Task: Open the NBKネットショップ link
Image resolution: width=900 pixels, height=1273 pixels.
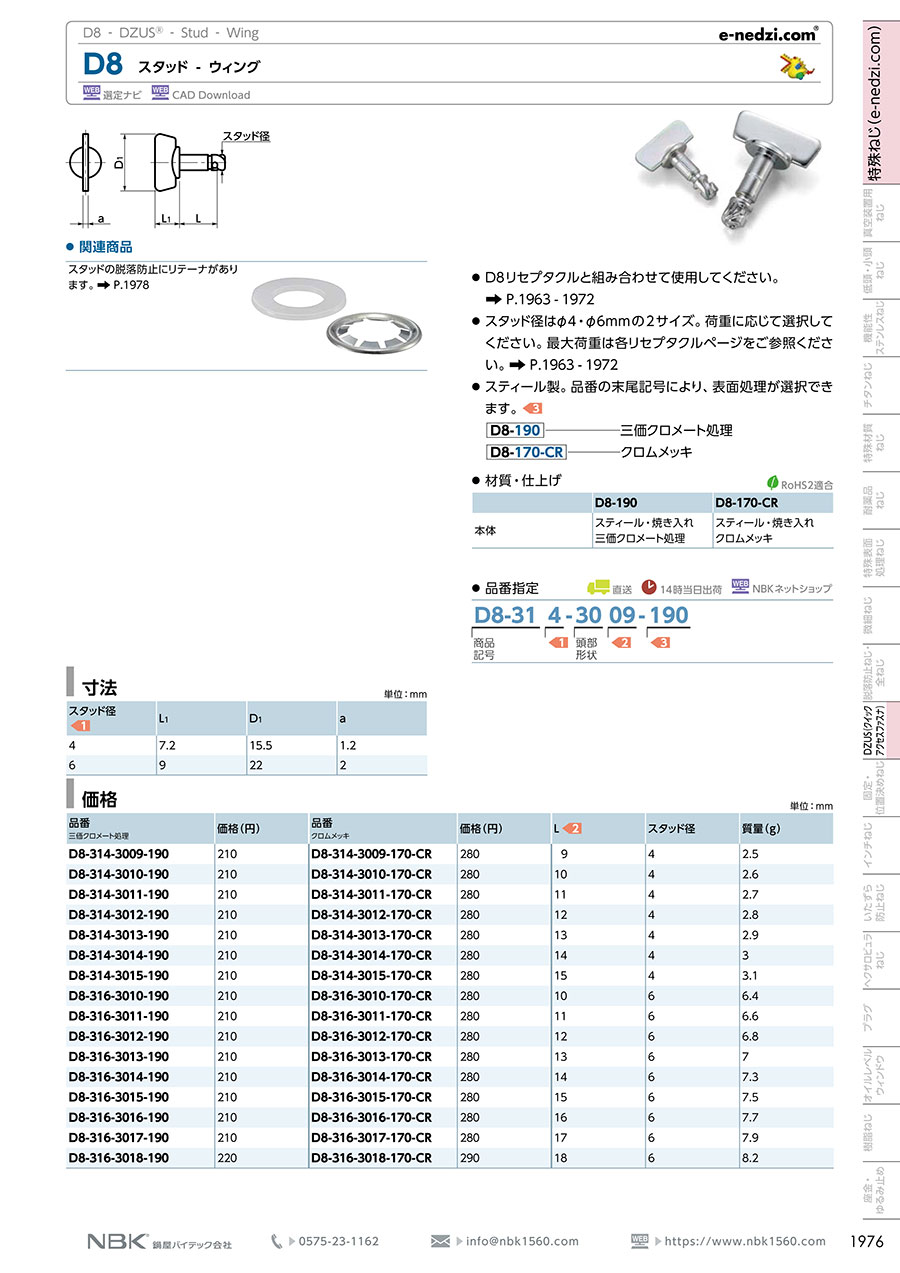Action: 792,588
